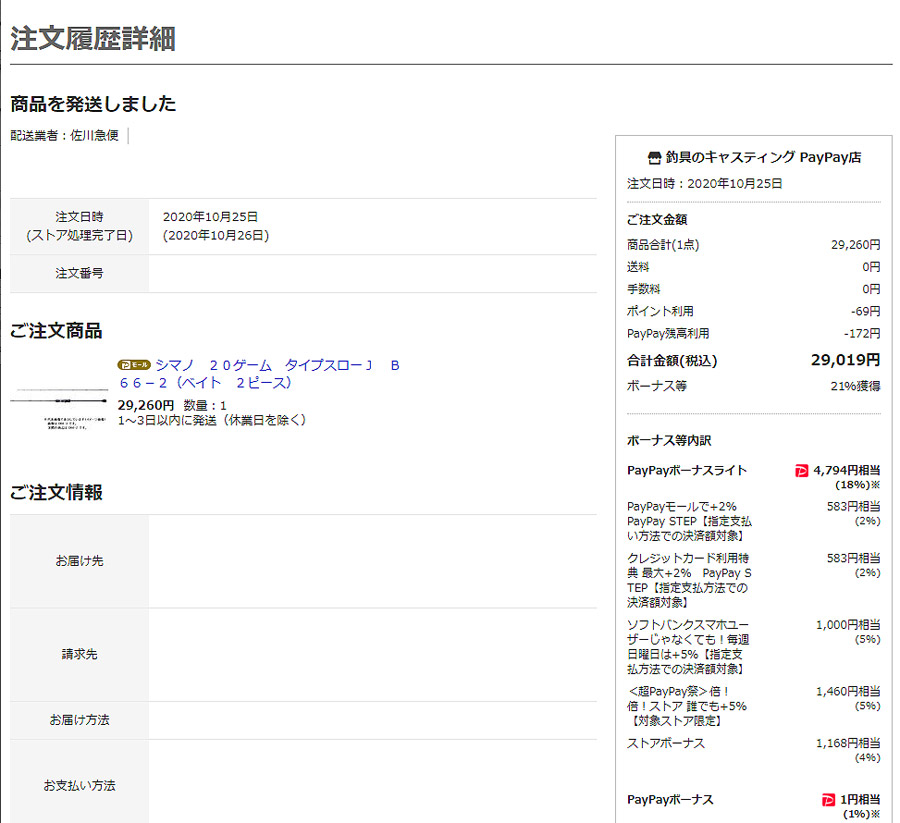This screenshot has height=823, width=900.
Task: Click the お届け方法 row label
Action: [x=79, y=720]
